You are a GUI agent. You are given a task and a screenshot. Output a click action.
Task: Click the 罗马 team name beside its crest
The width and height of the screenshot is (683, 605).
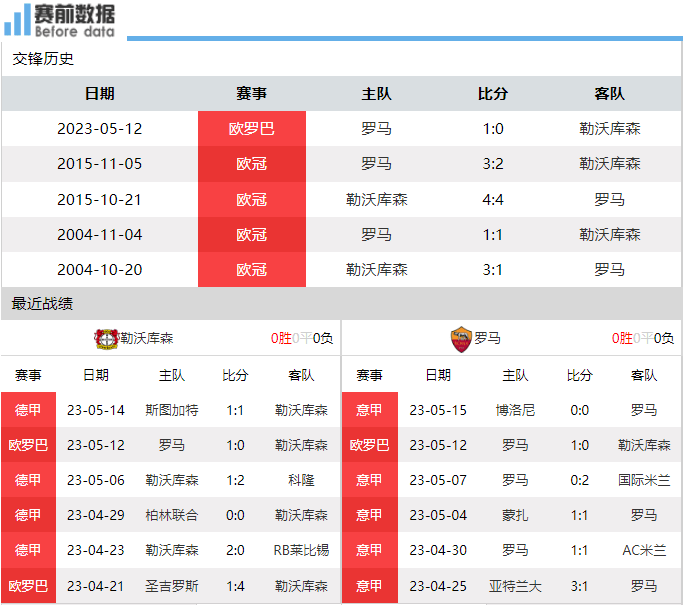tap(487, 338)
